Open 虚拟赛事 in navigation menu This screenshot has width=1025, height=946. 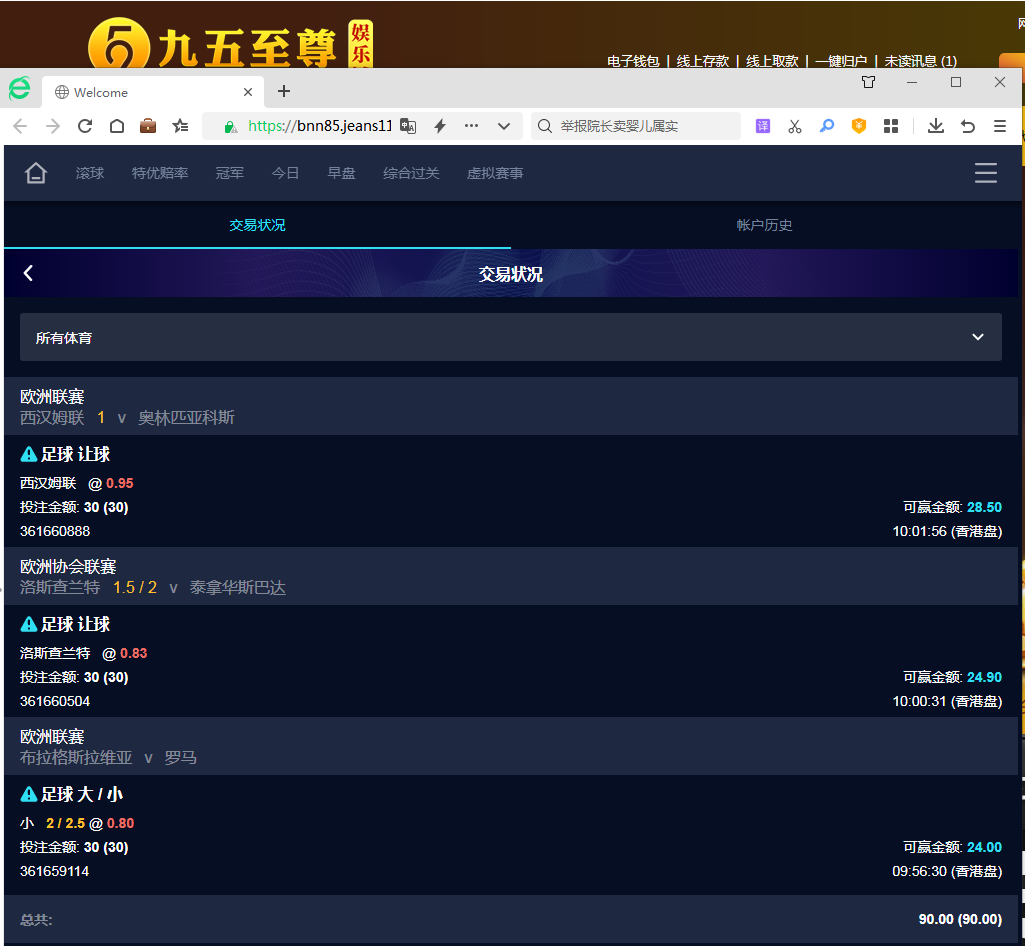[495, 173]
